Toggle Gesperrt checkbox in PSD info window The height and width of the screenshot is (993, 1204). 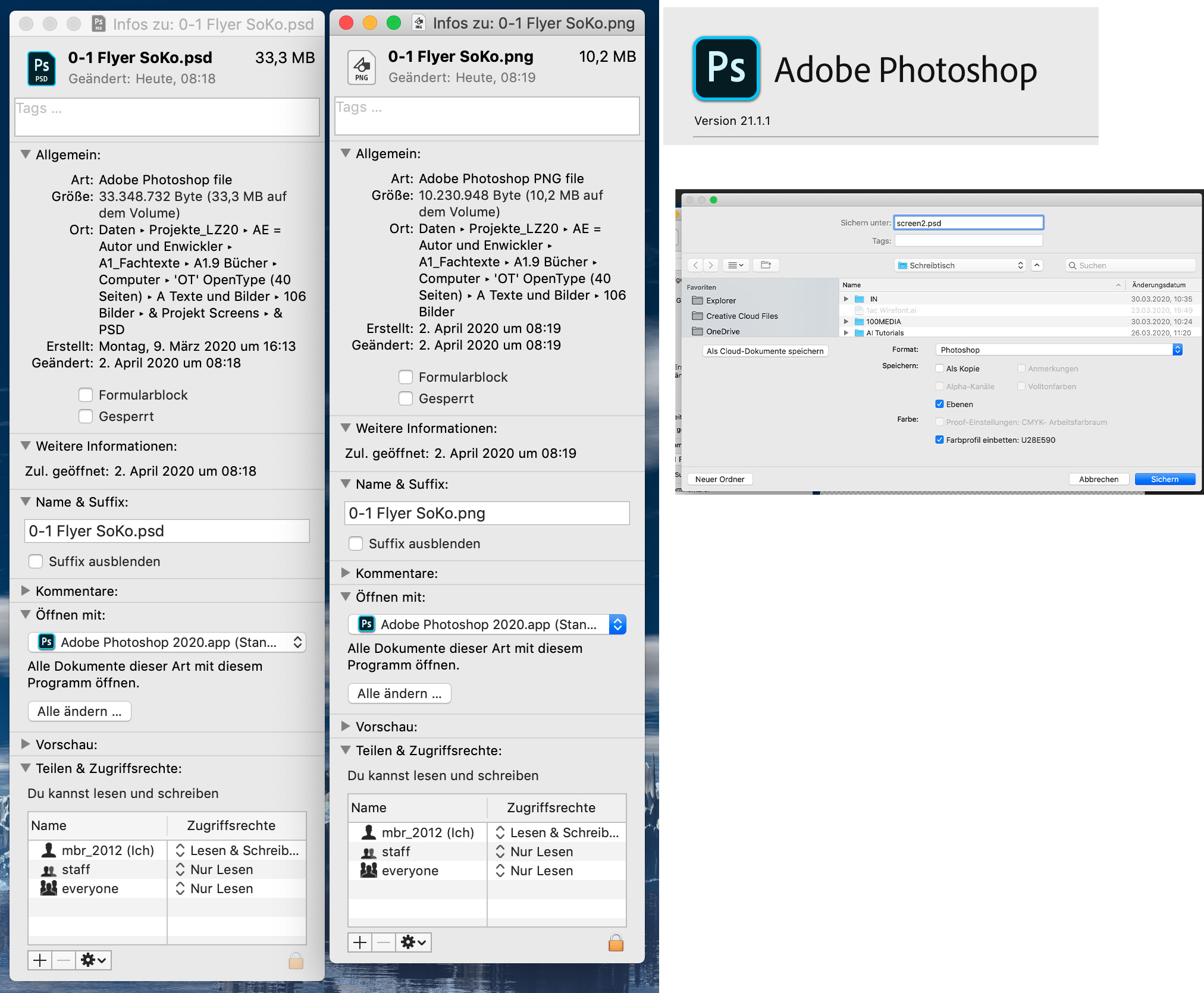(86, 417)
